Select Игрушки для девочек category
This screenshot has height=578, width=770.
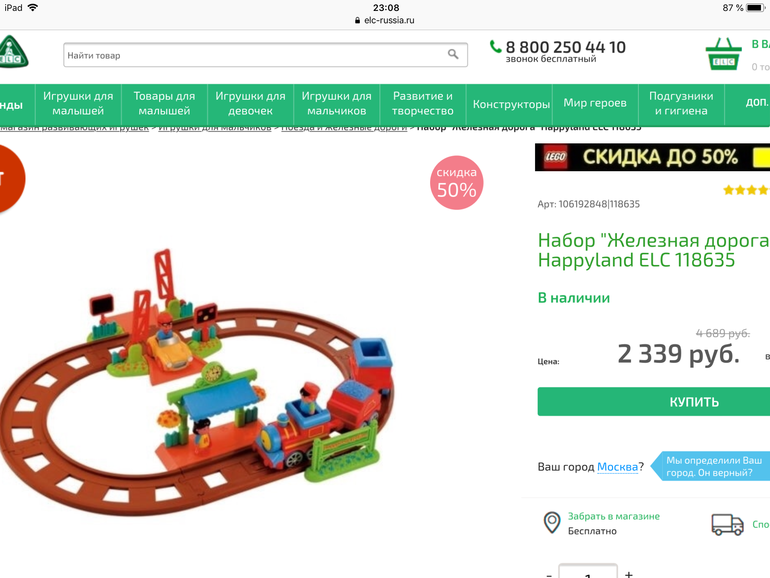click(250, 104)
